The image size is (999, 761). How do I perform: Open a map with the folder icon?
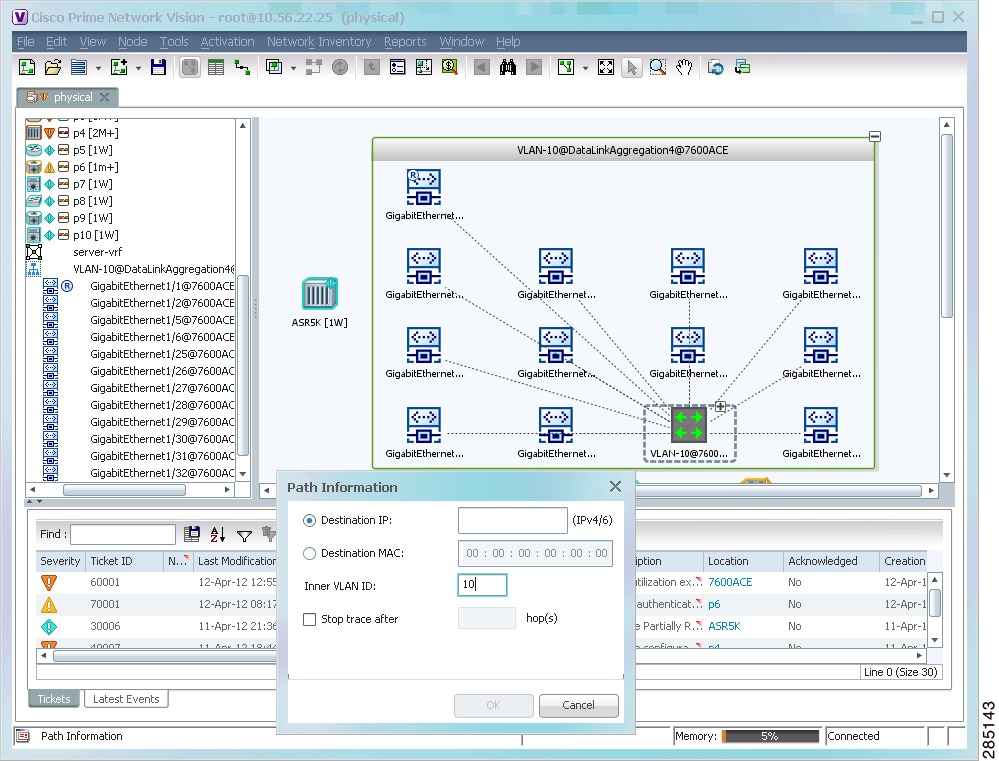pos(53,68)
